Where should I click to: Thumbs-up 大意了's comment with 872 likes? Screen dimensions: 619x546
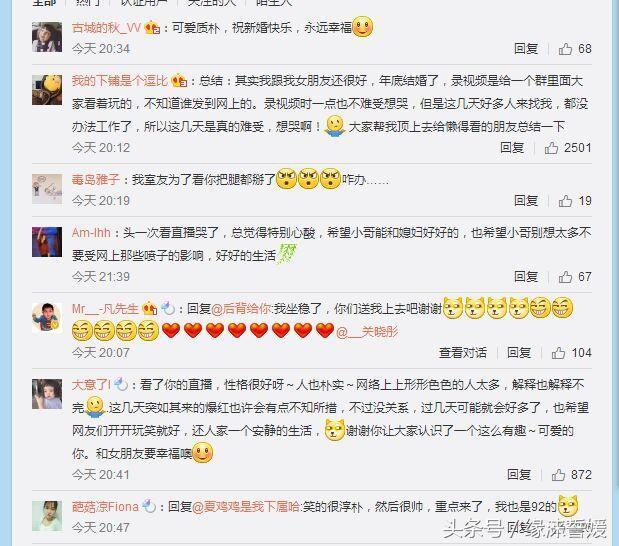coord(571,475)
